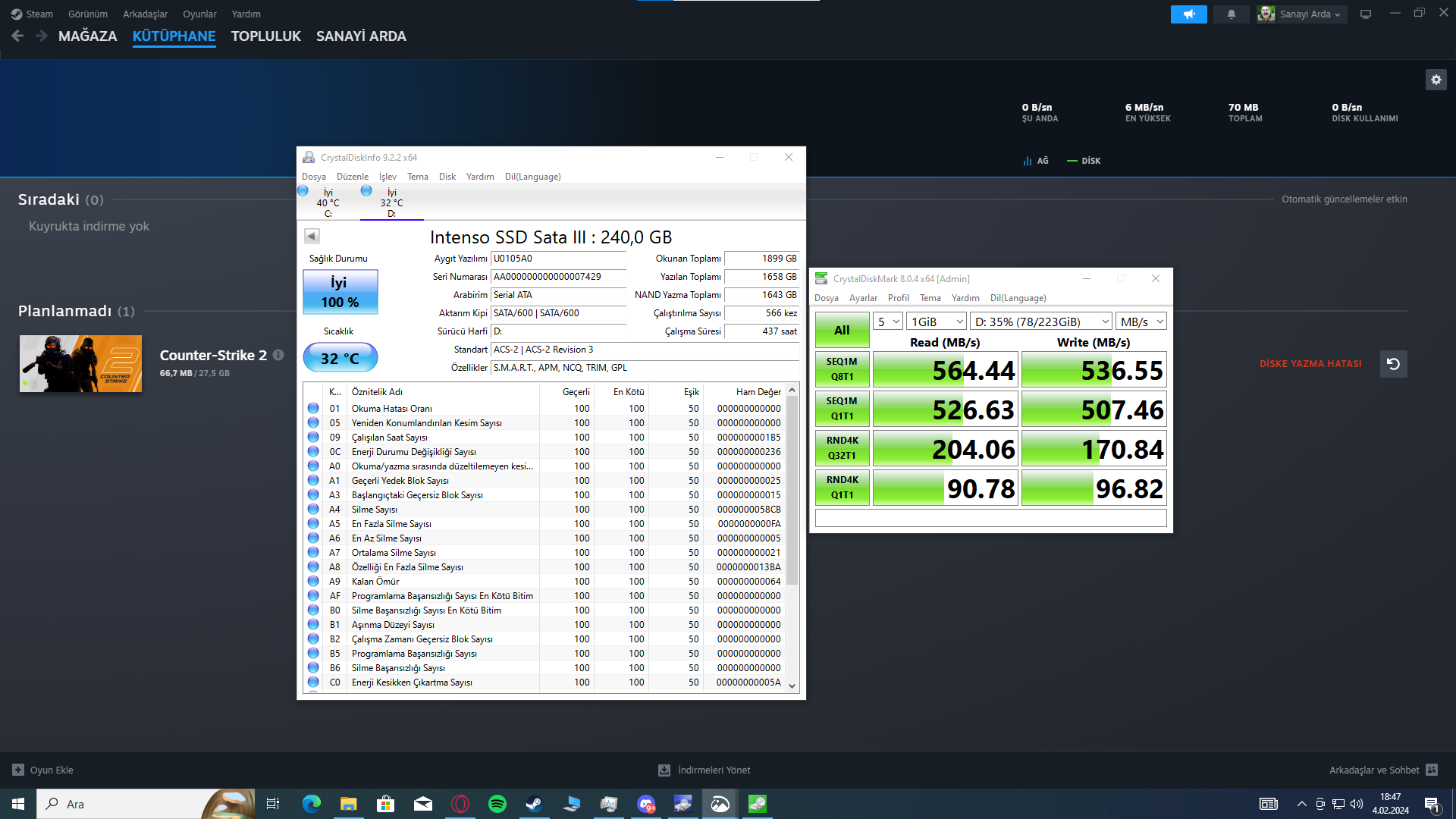This screenshot has height=819, width=1456.
Task: Expand the 1GiB test size dropdown
Action: click(937, 322)
